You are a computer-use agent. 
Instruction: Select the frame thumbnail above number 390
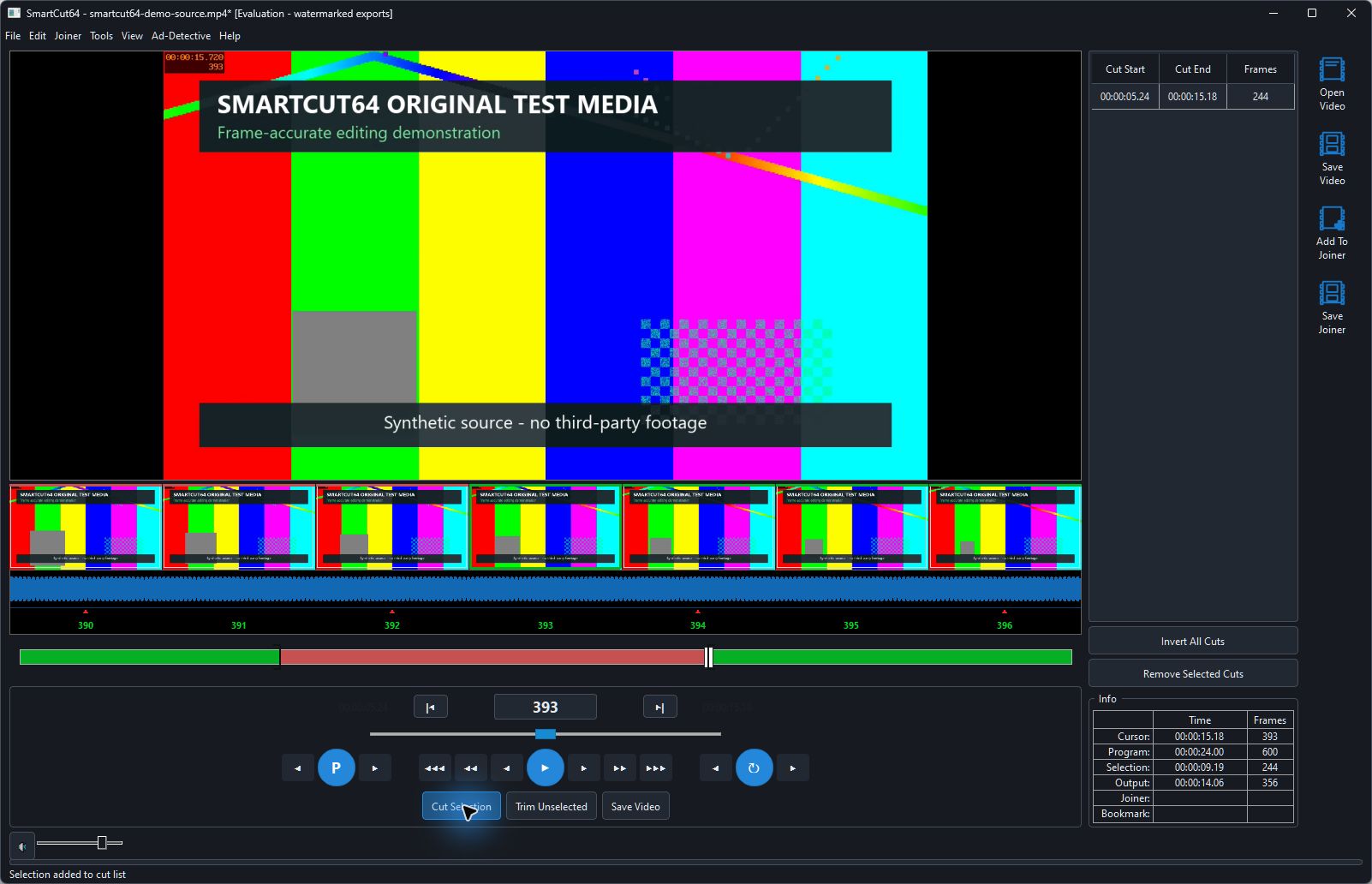click(86, 528)
